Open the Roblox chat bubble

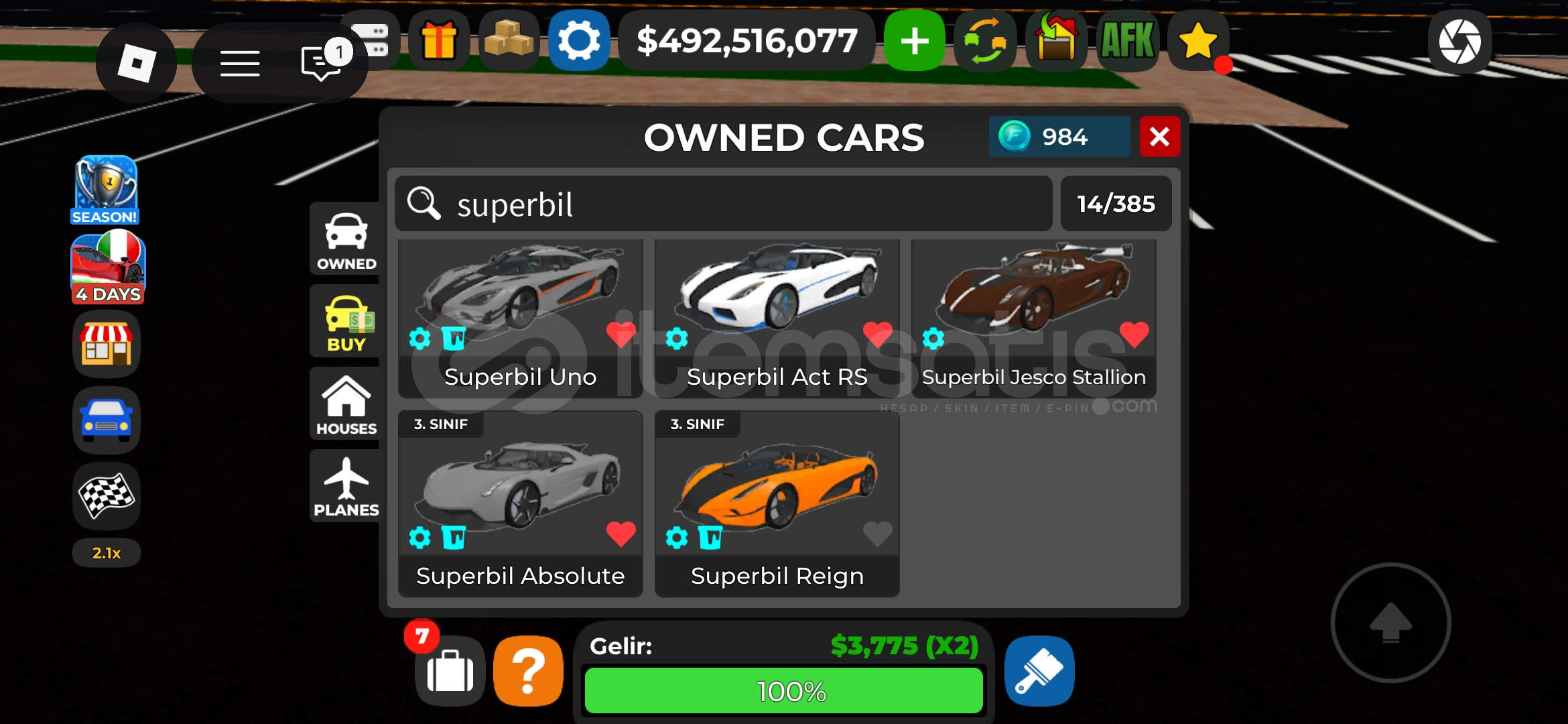pyautogui.click(x=321, y=64)
